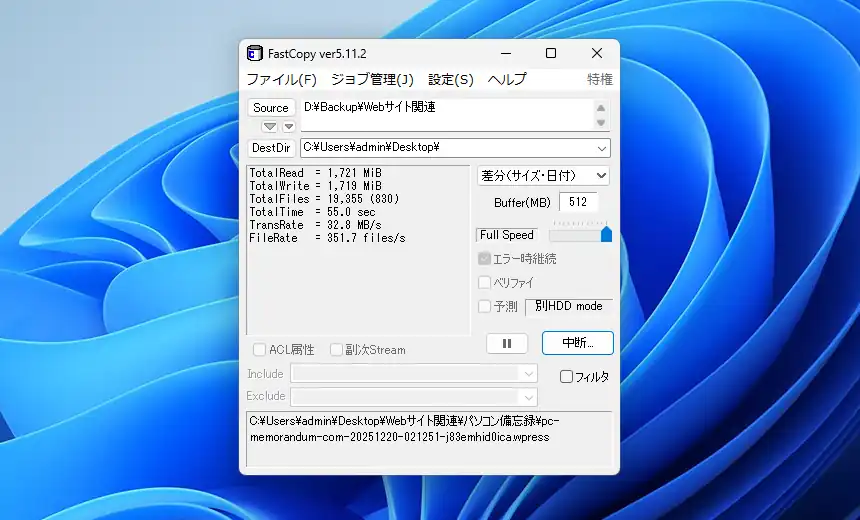The width and height of the screenshot is (860, 520).
Task: Expand the Include filter dropdown
Action: 528,374
